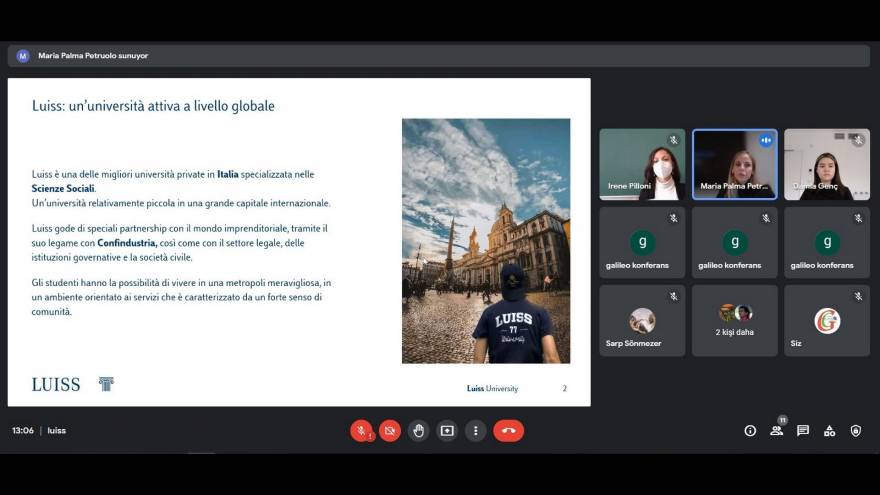Click the muted mic icon on Sarp Sönmezer tile
This screenshot has width=880, height=495.
(673, 296)
